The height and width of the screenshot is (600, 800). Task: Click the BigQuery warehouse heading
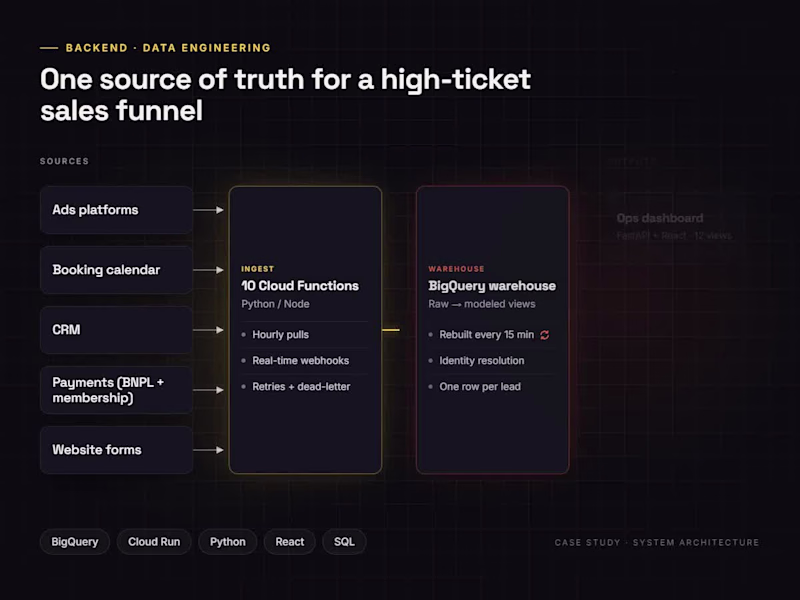point(492,286)
